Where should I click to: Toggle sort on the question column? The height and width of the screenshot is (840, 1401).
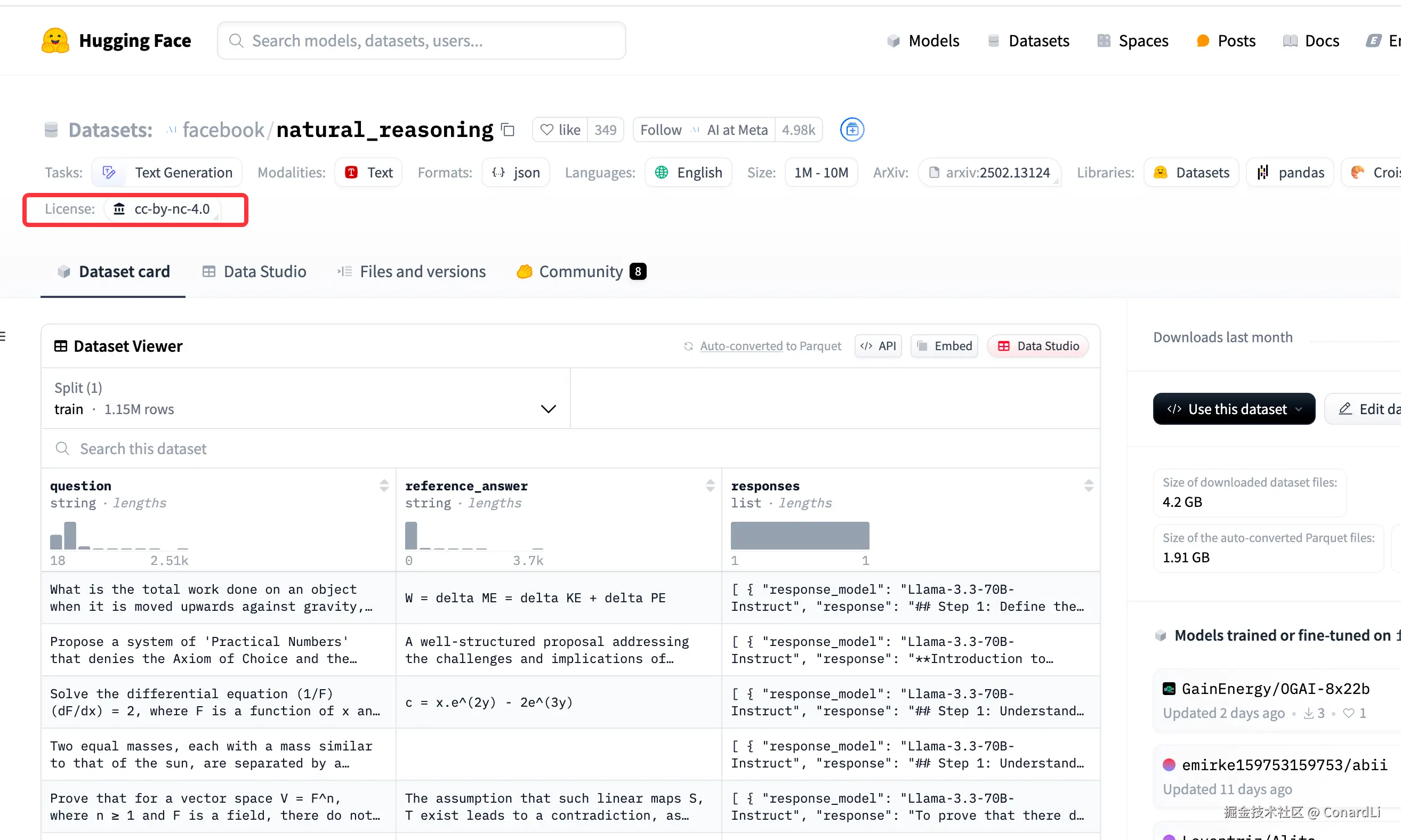(x=384, y=485)
